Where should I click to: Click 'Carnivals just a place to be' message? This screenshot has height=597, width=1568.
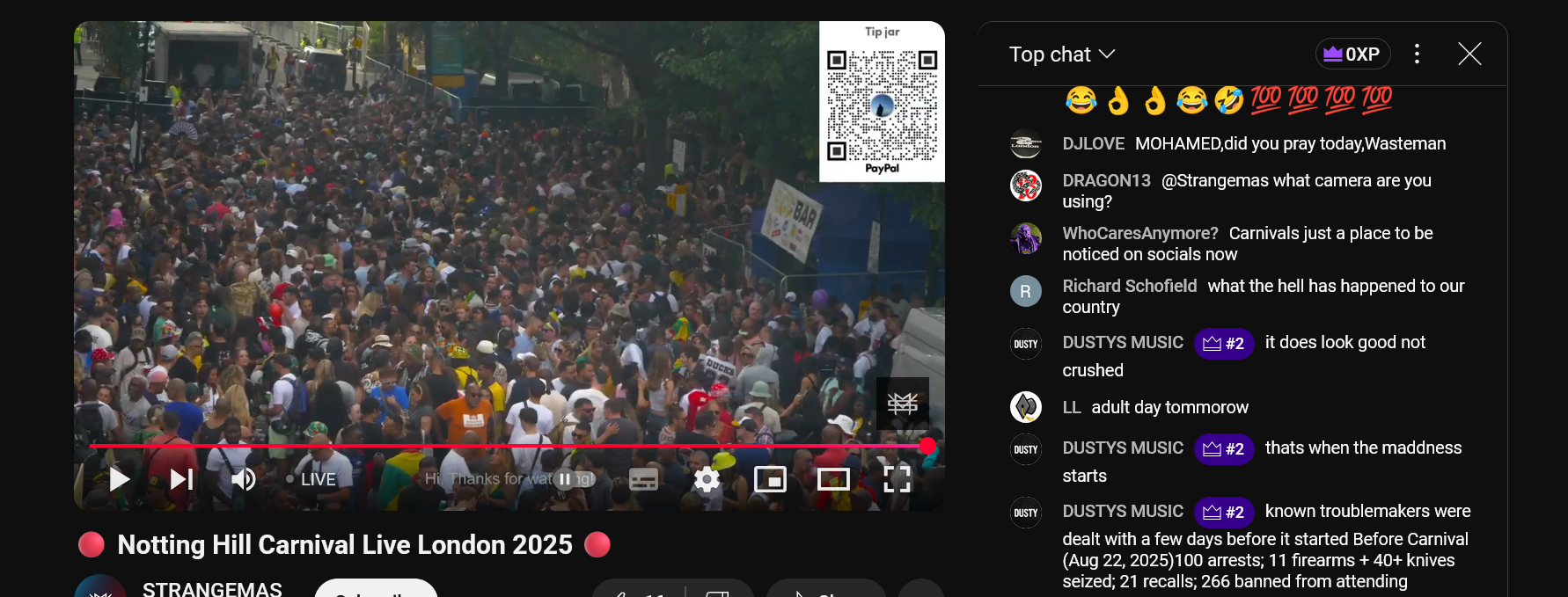coord(1248,244)
